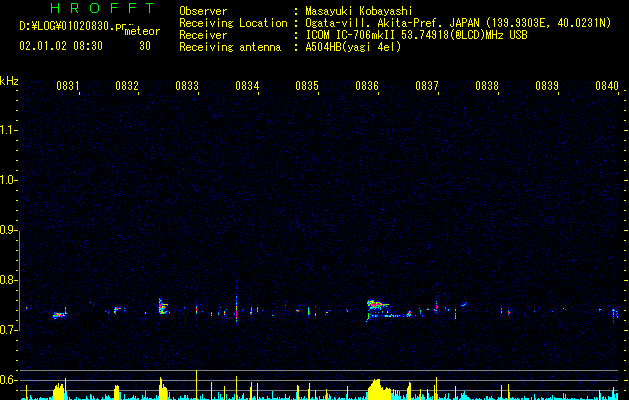Click the HROFFT title text
This screenshot has height=400, width=629.
point(102,8)
